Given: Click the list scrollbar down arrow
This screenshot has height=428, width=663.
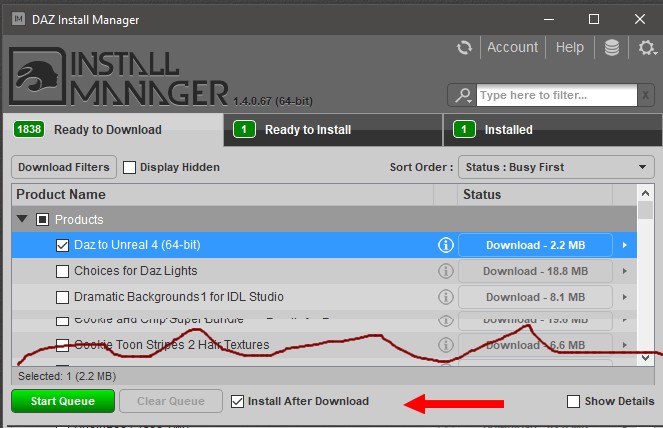Looking at the screenshot, I should coord(645,358).
